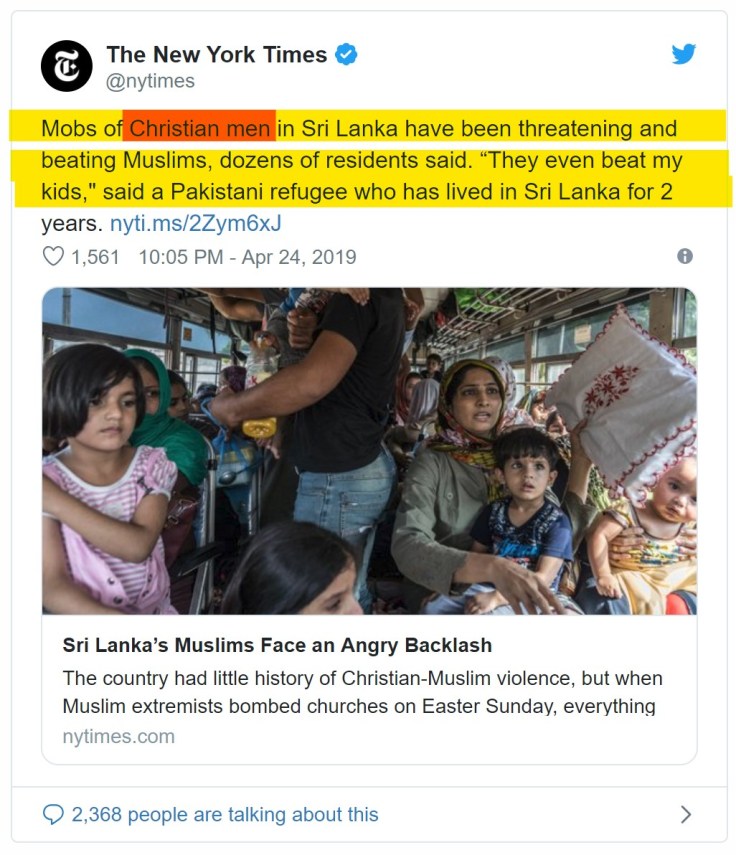736x855 pixels.
Task: Like the tweet with heart icon
Action: pos(52,257)
